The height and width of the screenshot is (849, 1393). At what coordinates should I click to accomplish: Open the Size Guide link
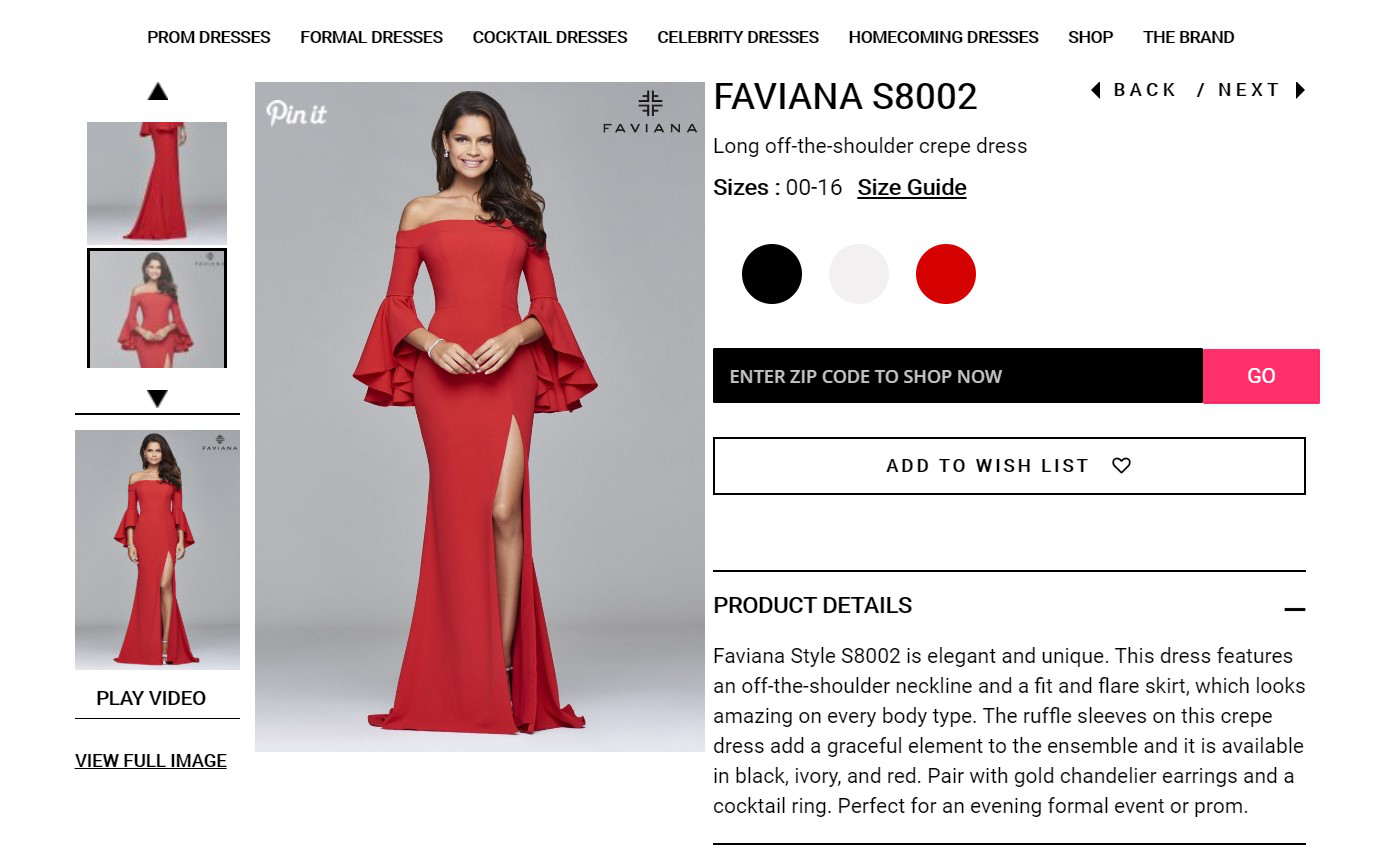912,187
